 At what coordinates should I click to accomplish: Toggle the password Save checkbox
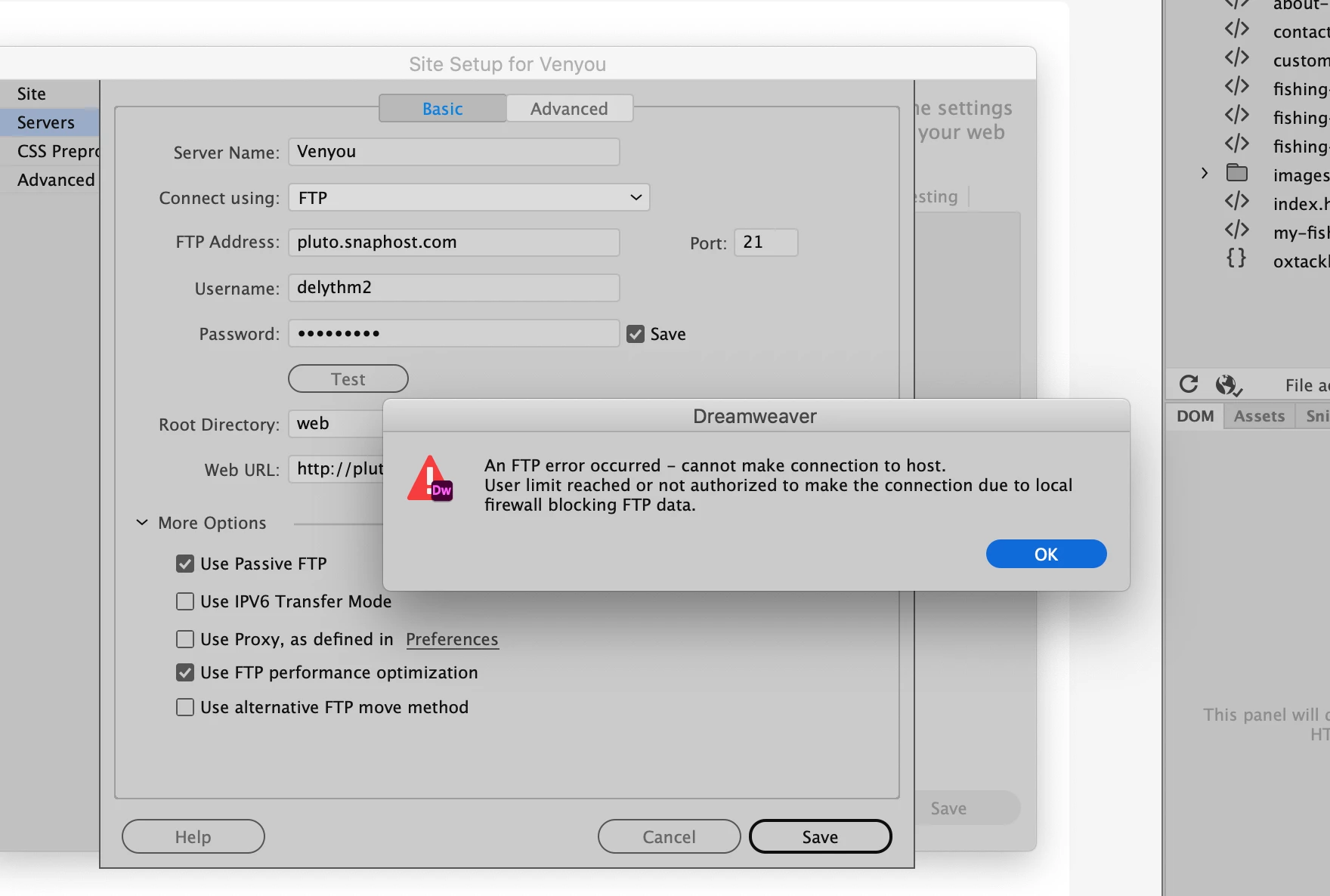pyautogui.click(x=636, y=334)
